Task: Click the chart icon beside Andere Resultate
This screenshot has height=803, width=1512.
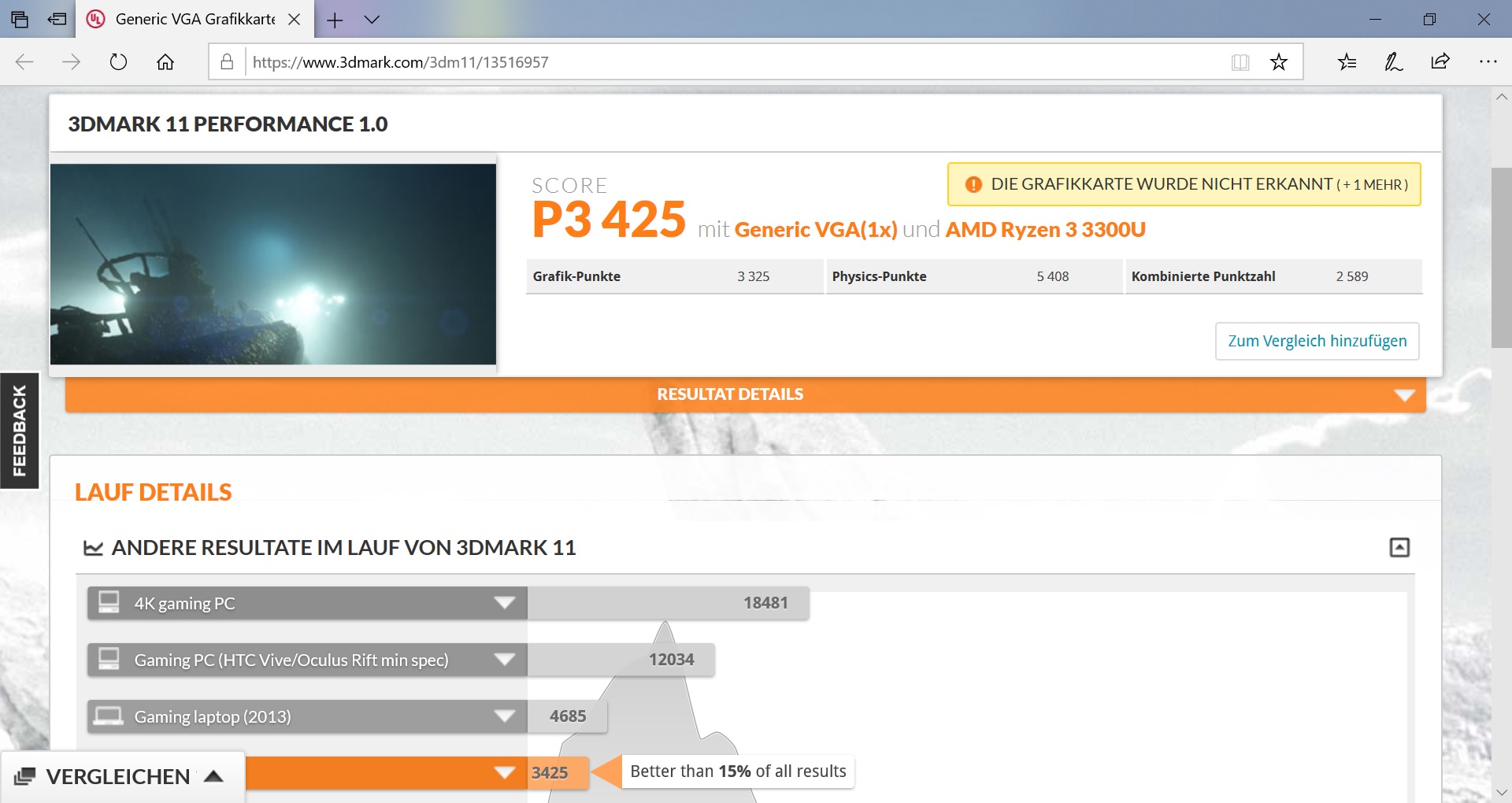Action: (93, 547)
